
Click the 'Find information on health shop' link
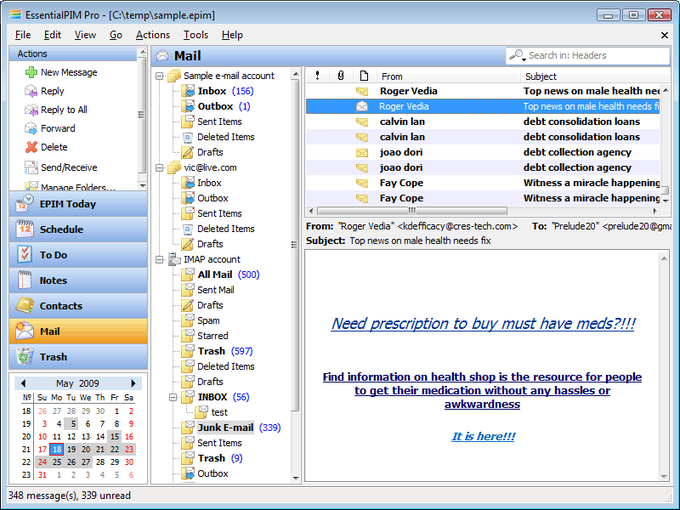pyautogui.click(x=482, y=390)
